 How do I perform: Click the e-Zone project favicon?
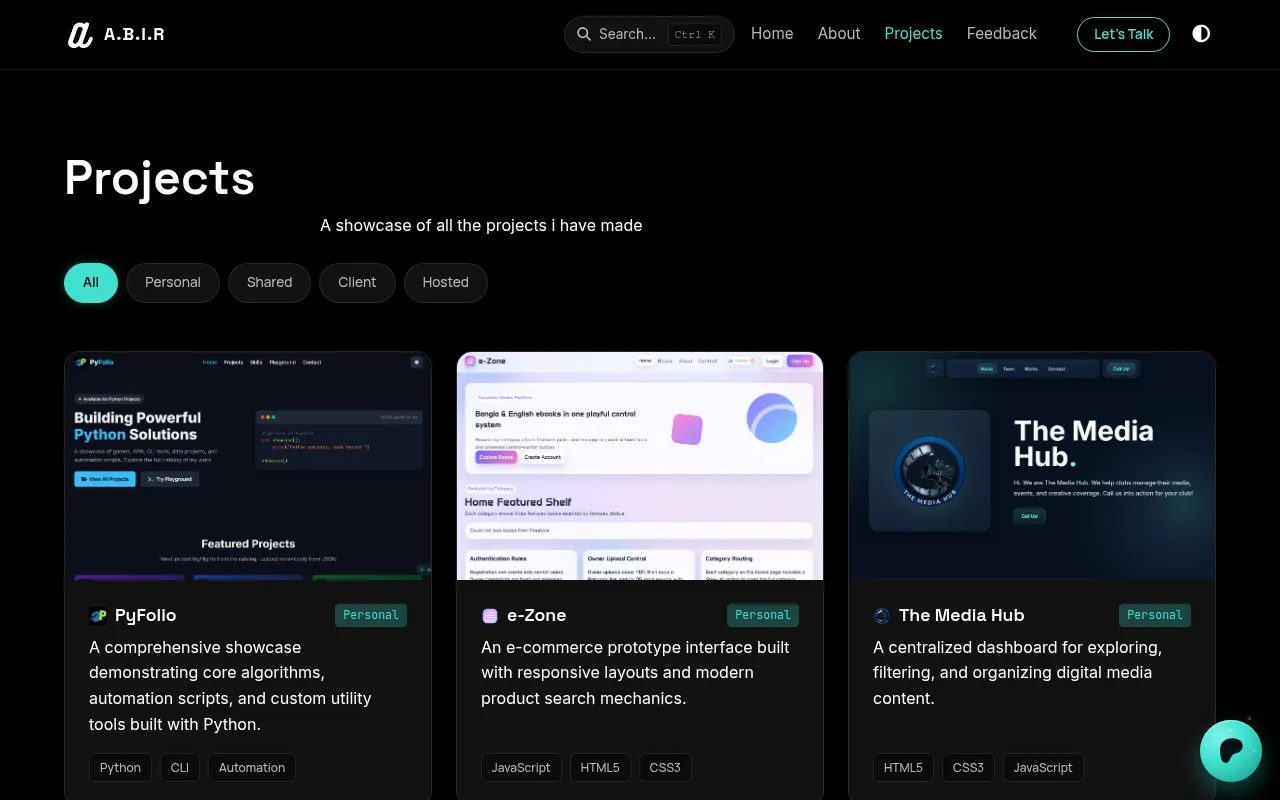(x=490, y=616)
